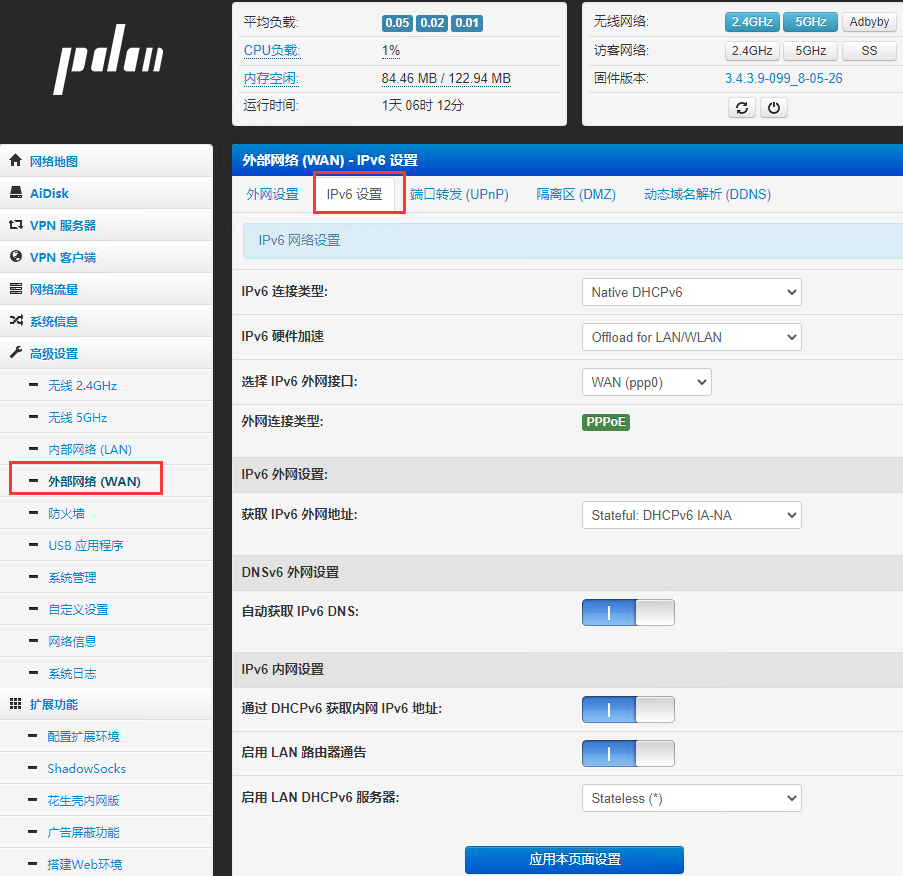Open 扩展功能 menu section

[x=106, y=704]
